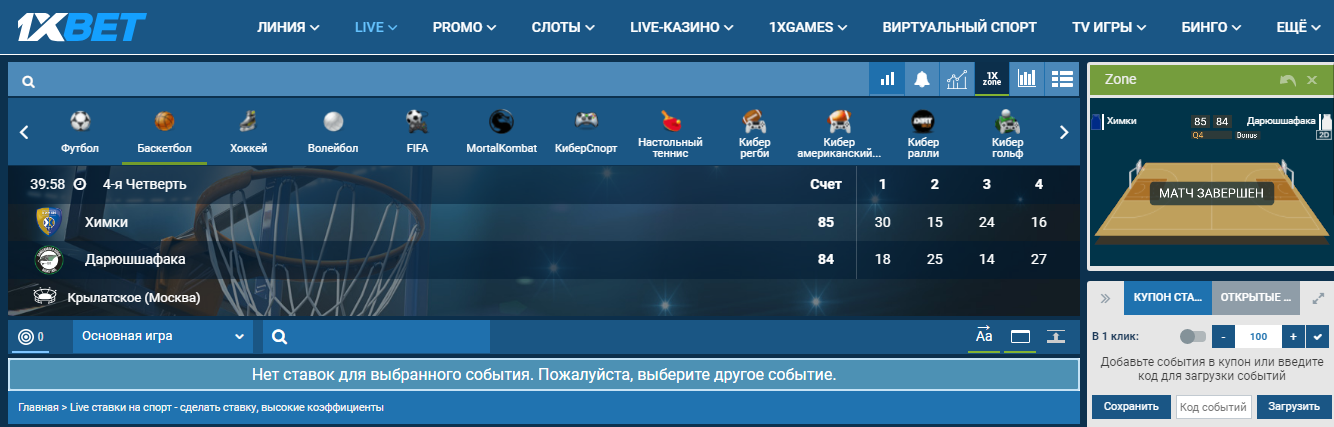Click the Главная breadcrumb link
1334x427 pixels.
tap(39, 408)
